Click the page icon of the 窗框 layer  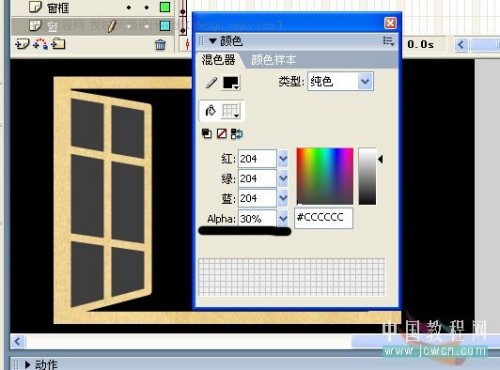pyautogui.click(x=35, y=7)
